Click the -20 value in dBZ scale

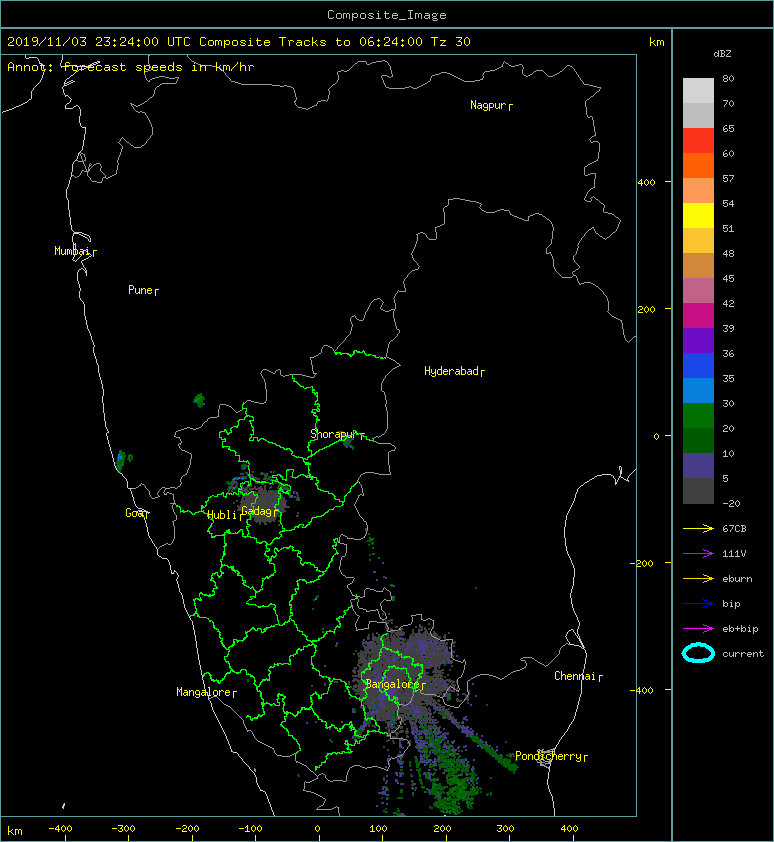731,504
